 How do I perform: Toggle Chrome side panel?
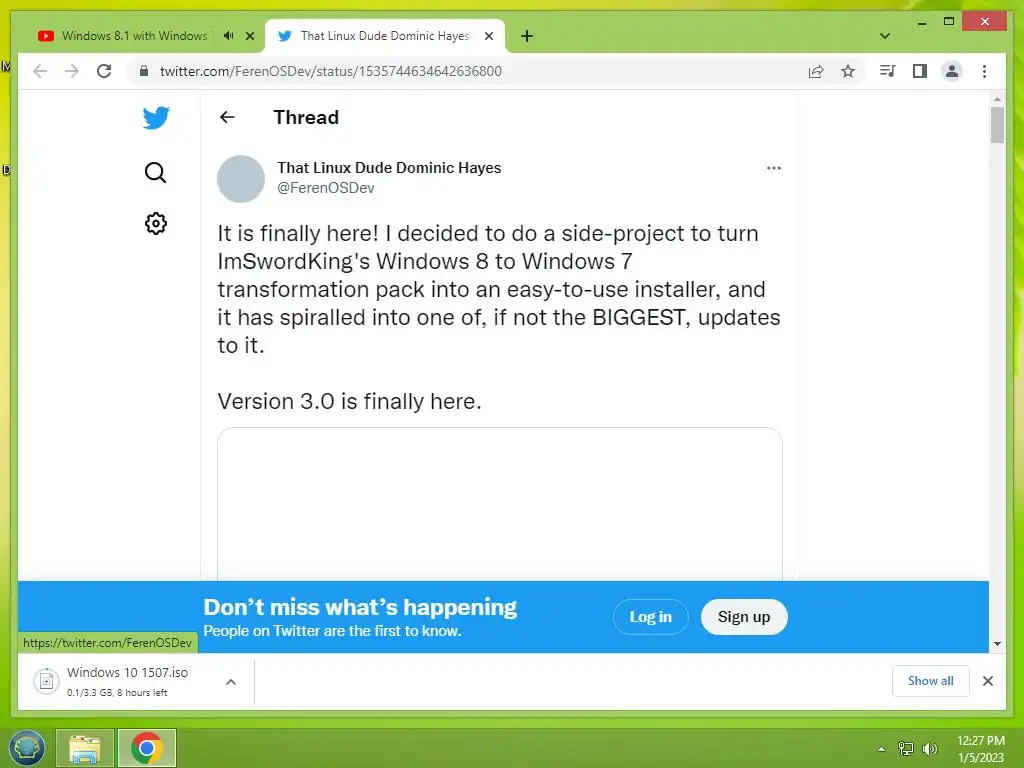coord(920,71)
